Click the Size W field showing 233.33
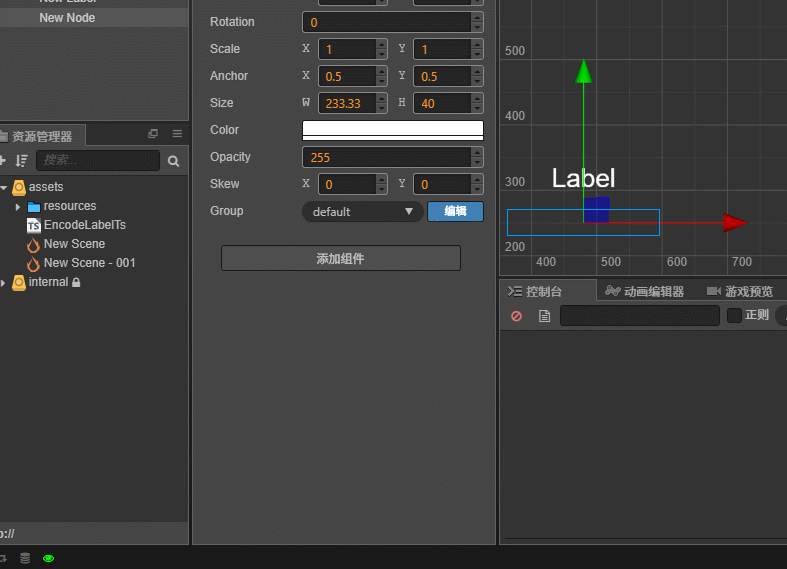 pyautogui.click(x=347, y=103)
